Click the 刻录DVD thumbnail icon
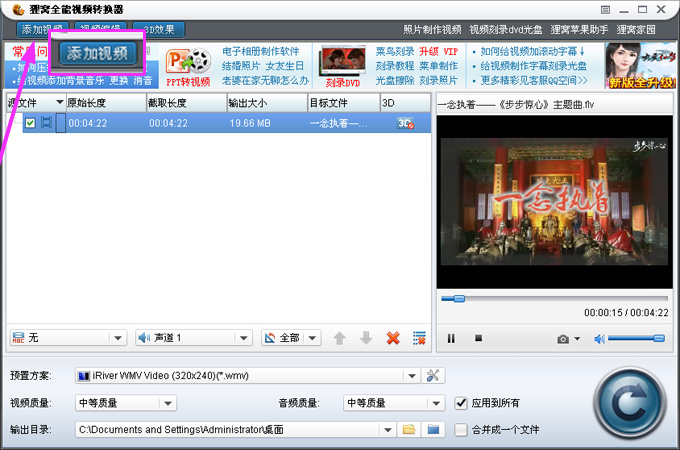 tap(342, 67)
